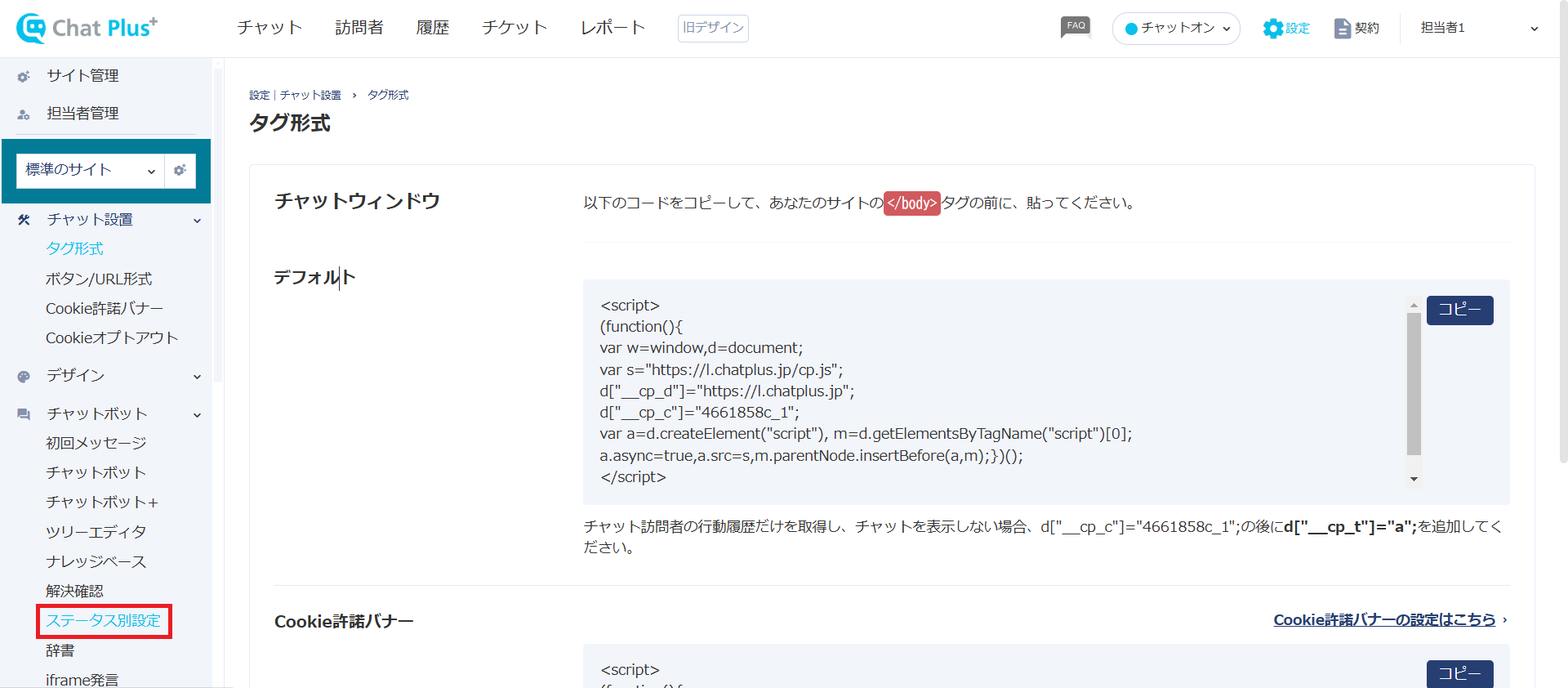This screenshot has height=688, width=1568.
Task: Click inside the default script code area
Action: (x=1002, y=391)
